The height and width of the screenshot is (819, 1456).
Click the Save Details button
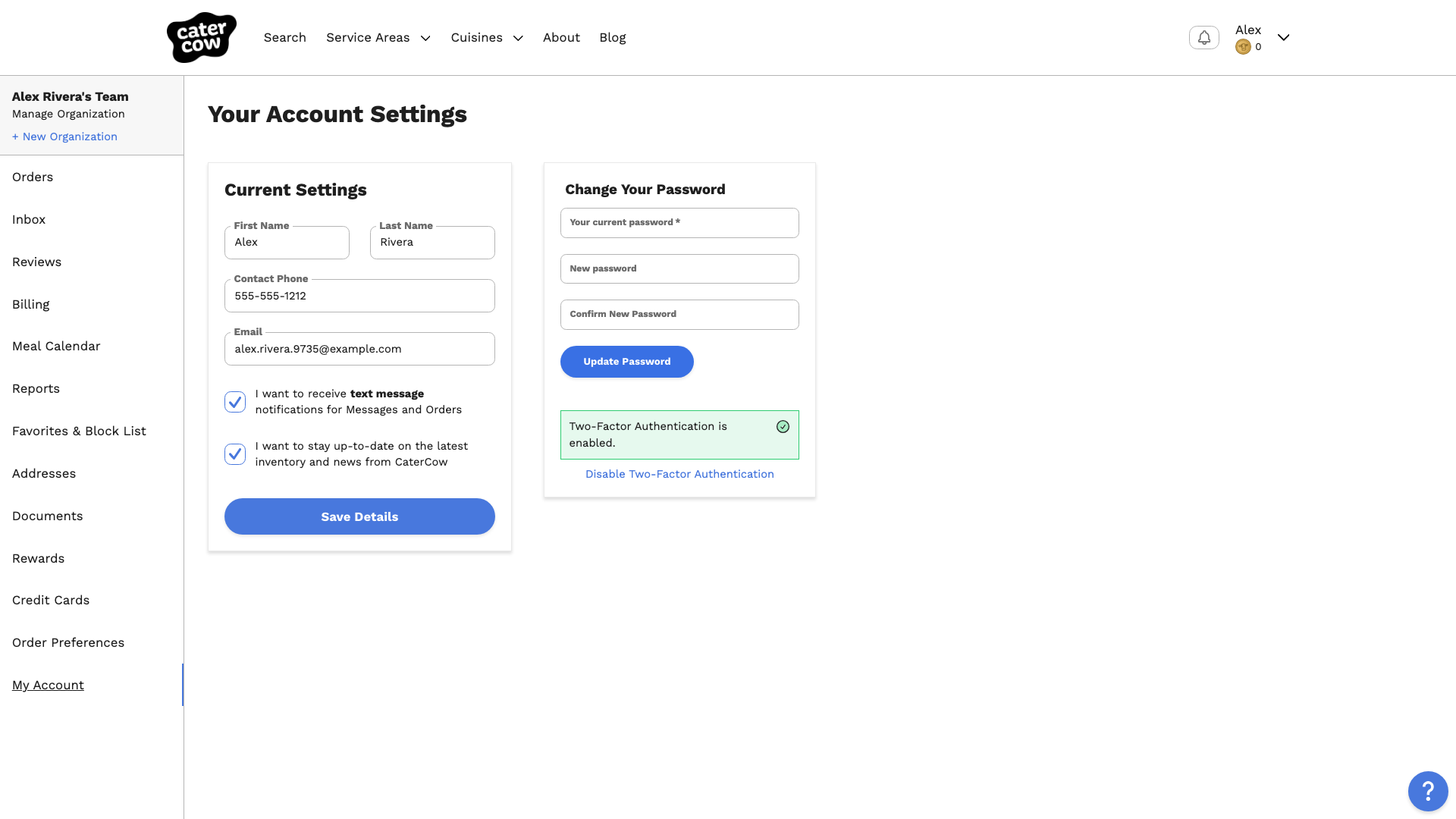pos(359,516)
